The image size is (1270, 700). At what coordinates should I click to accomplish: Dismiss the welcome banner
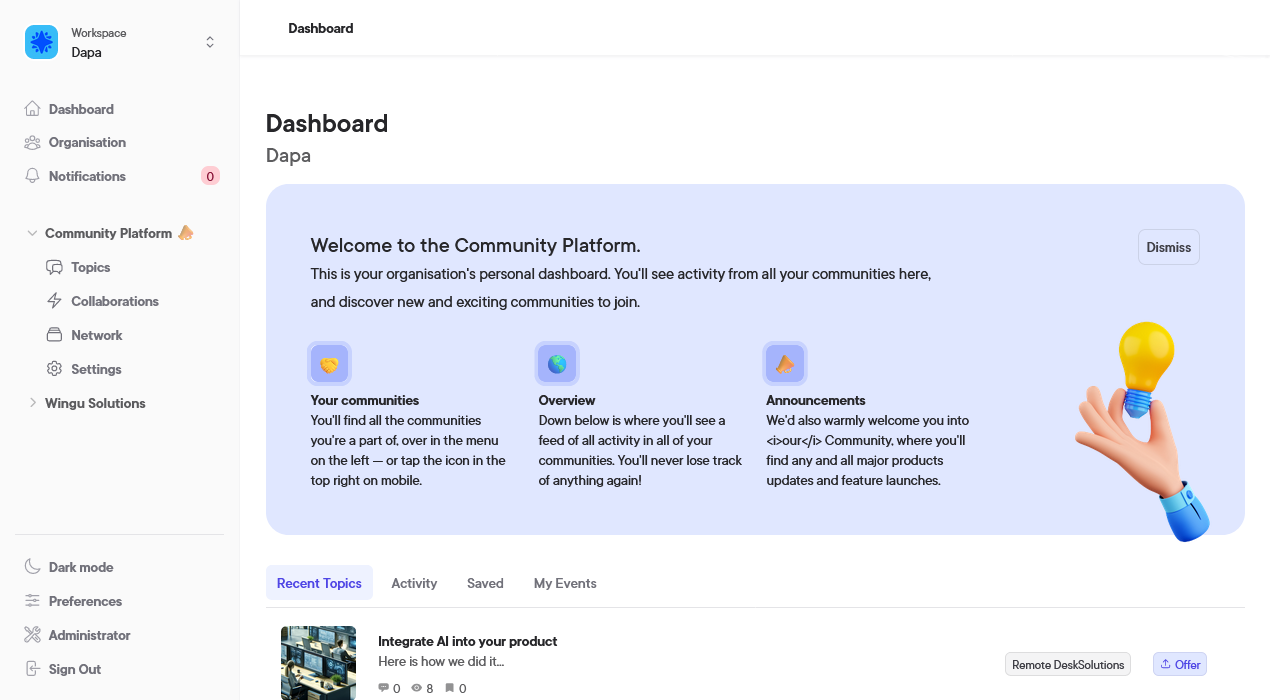coord(1168,247)
